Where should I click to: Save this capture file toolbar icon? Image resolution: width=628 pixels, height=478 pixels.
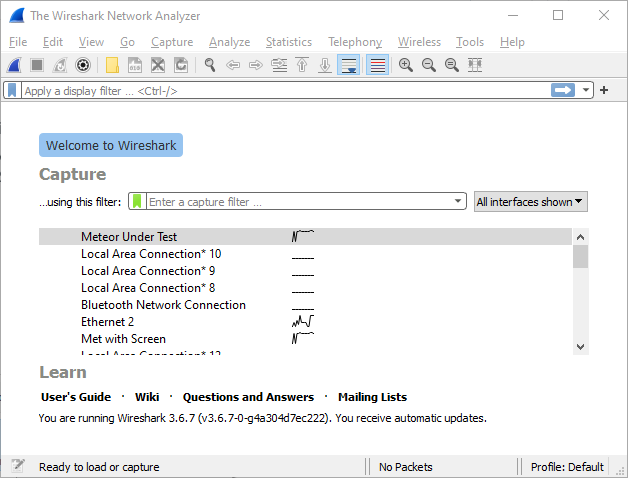pyautogui.click(x=135, y=65)
